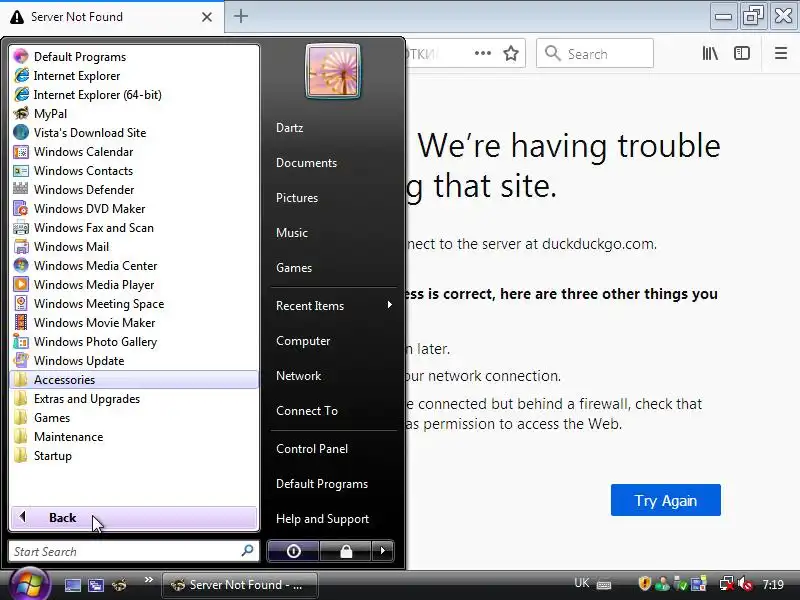The image size is (800, 600).
Task: Click Server Not Found taskbar button
Action: point(240,585)
